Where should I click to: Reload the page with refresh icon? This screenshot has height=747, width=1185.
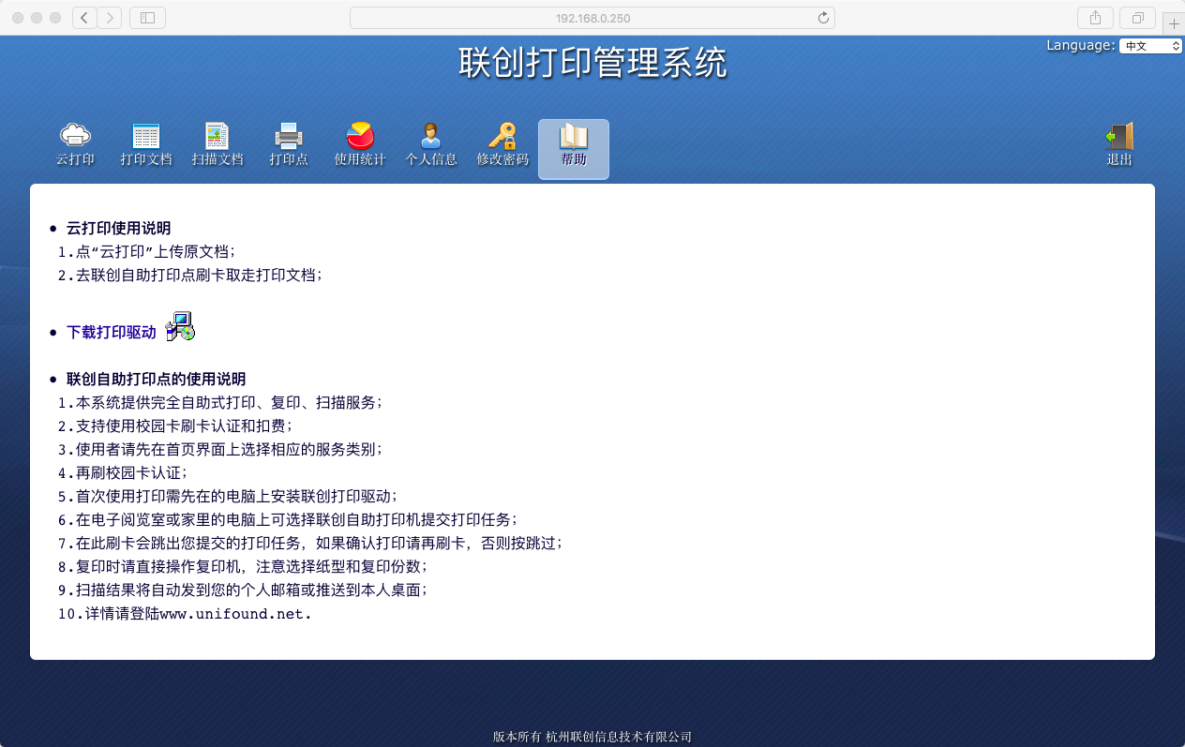click(x=823, y=18)
